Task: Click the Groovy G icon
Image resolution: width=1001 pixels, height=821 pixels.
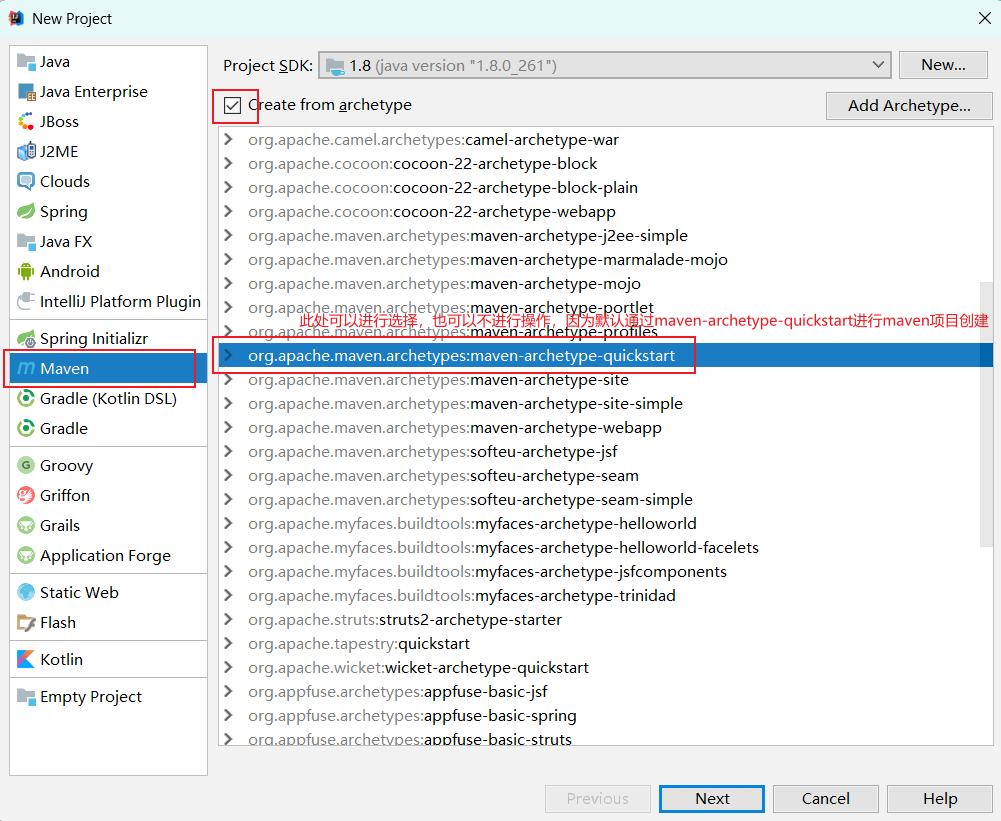Action: 26,466
